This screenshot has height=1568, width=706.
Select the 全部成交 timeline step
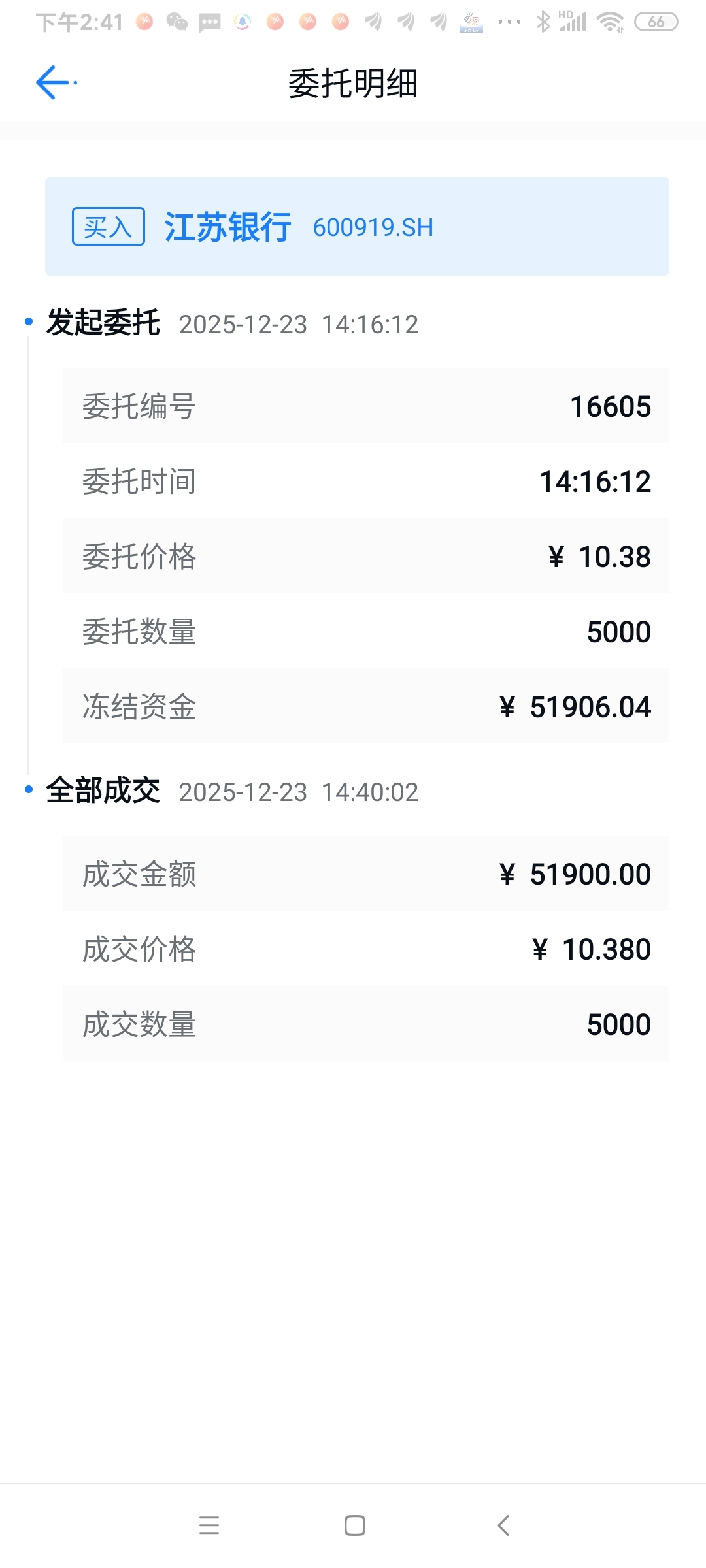(x=103, y=791)
